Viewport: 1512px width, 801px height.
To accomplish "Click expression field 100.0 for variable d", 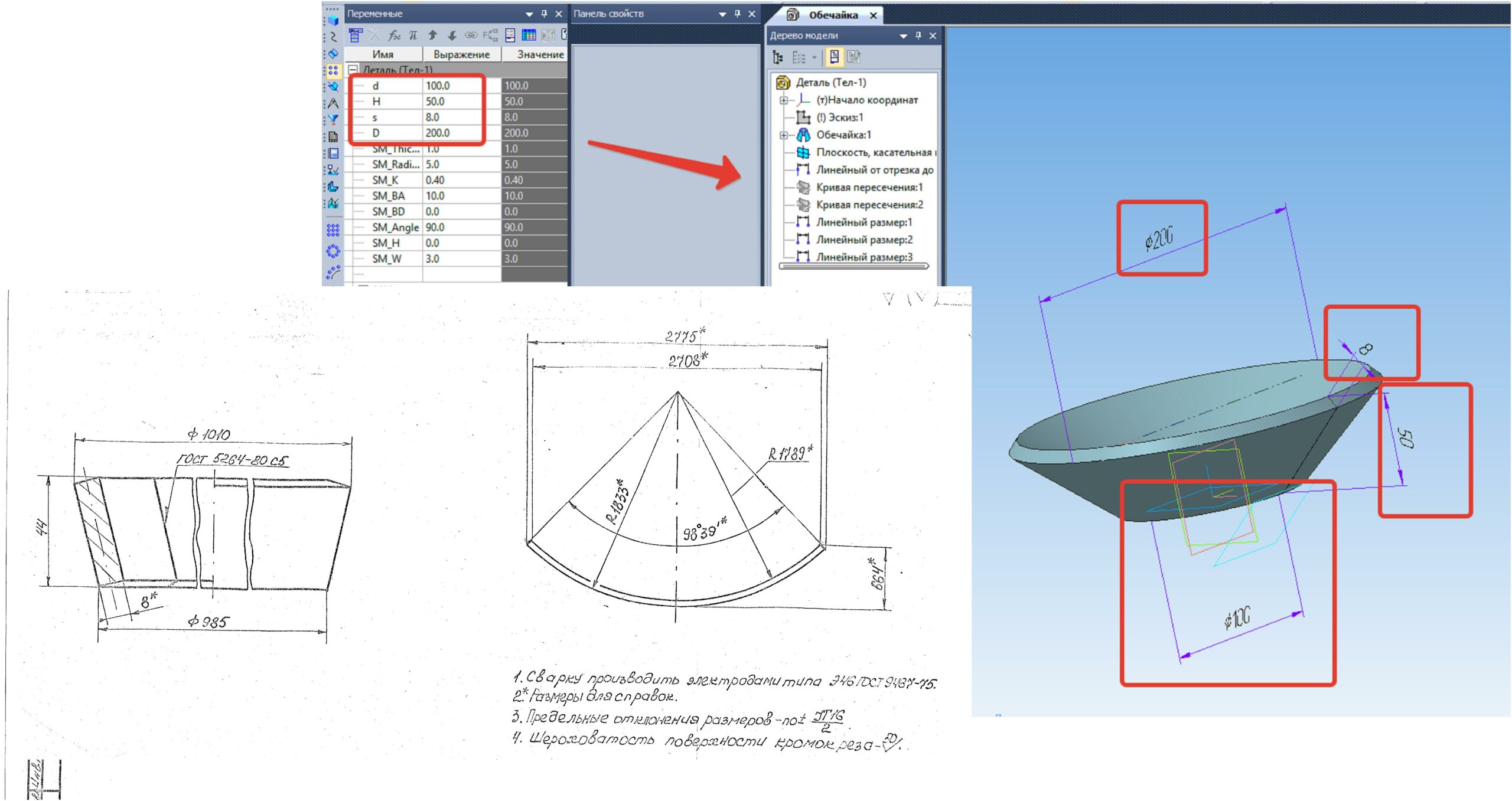I will click(x=462, y=86).
